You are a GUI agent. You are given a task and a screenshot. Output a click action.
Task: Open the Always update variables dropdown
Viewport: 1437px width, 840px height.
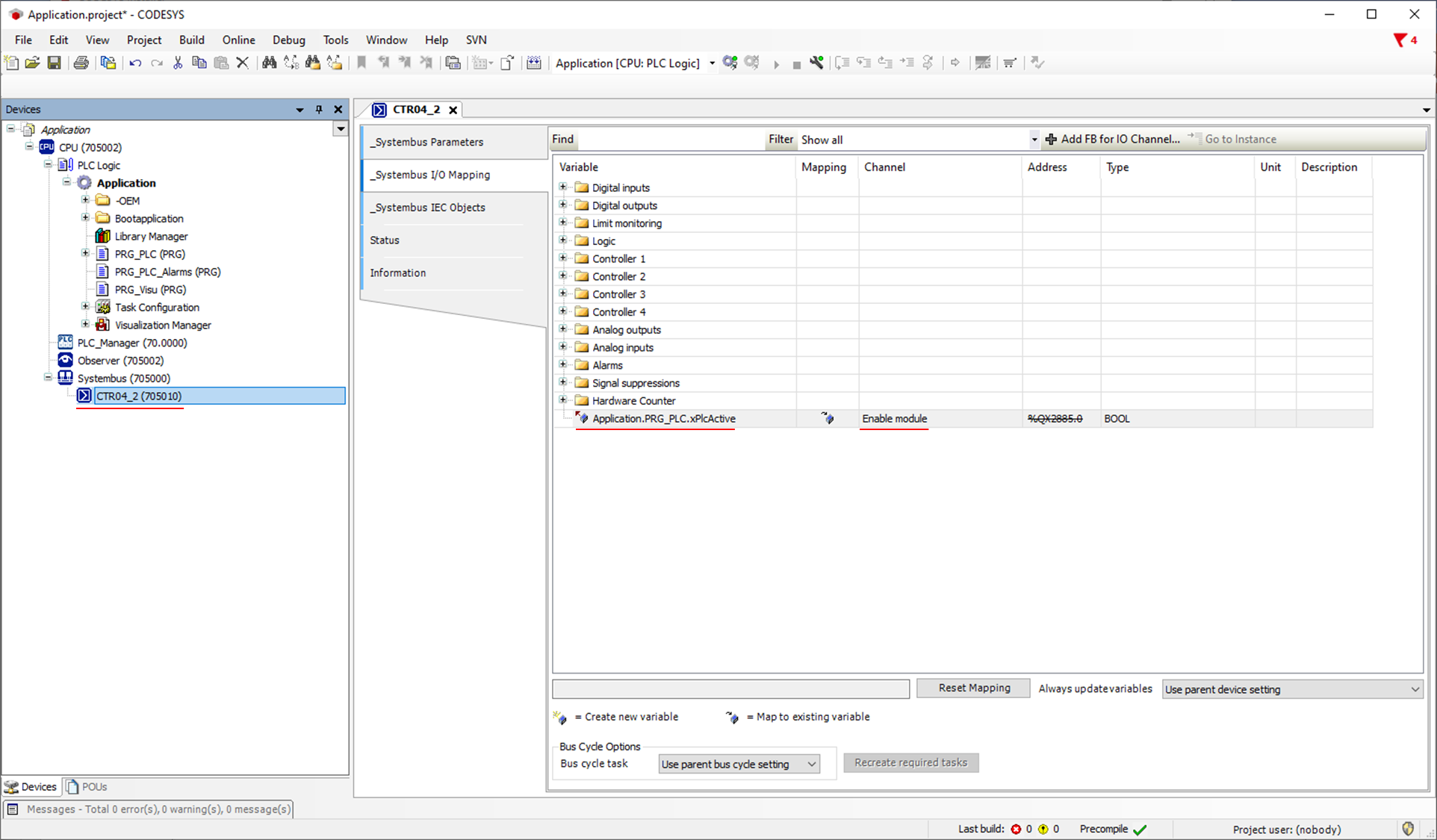click(1292, 689)
